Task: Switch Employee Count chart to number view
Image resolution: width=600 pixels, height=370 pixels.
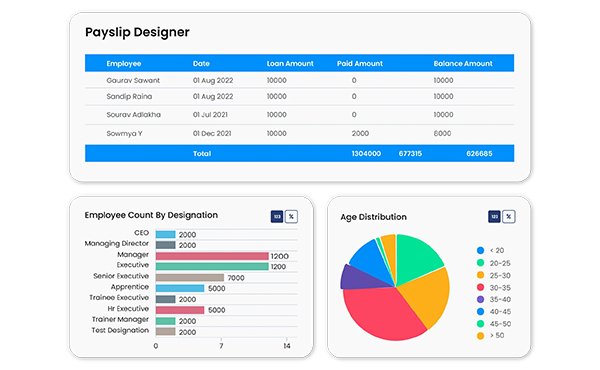Action: click(x=277, y=217)
